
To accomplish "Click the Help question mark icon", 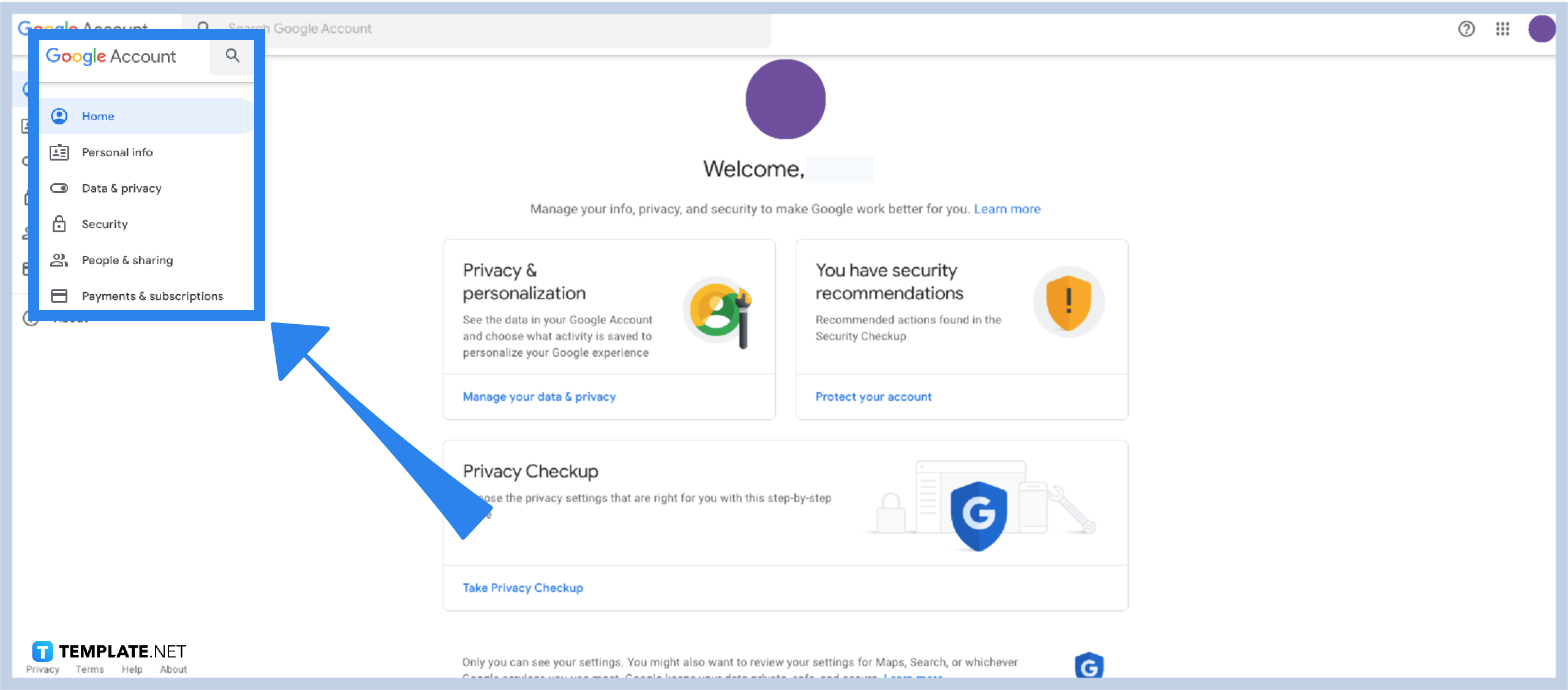I will click(1467, 28).
